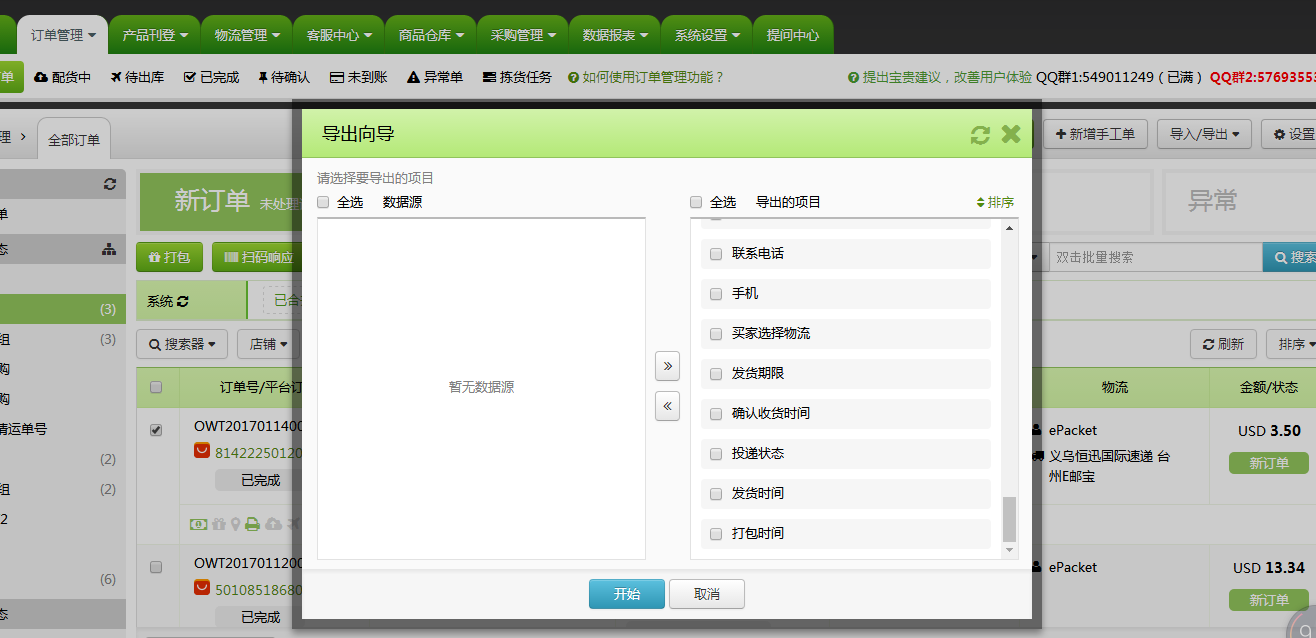Open the 物流管理 menu

[247, 35]
